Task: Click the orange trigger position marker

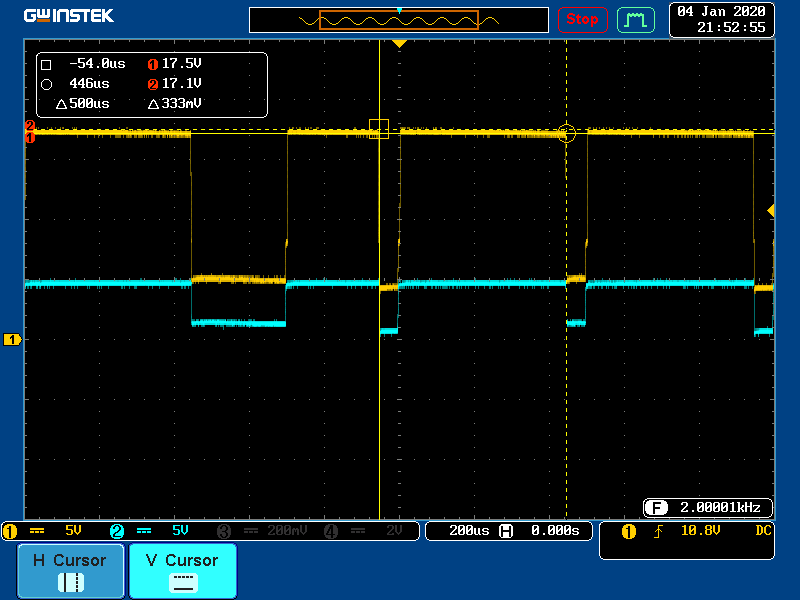Action: click(399, 44)
